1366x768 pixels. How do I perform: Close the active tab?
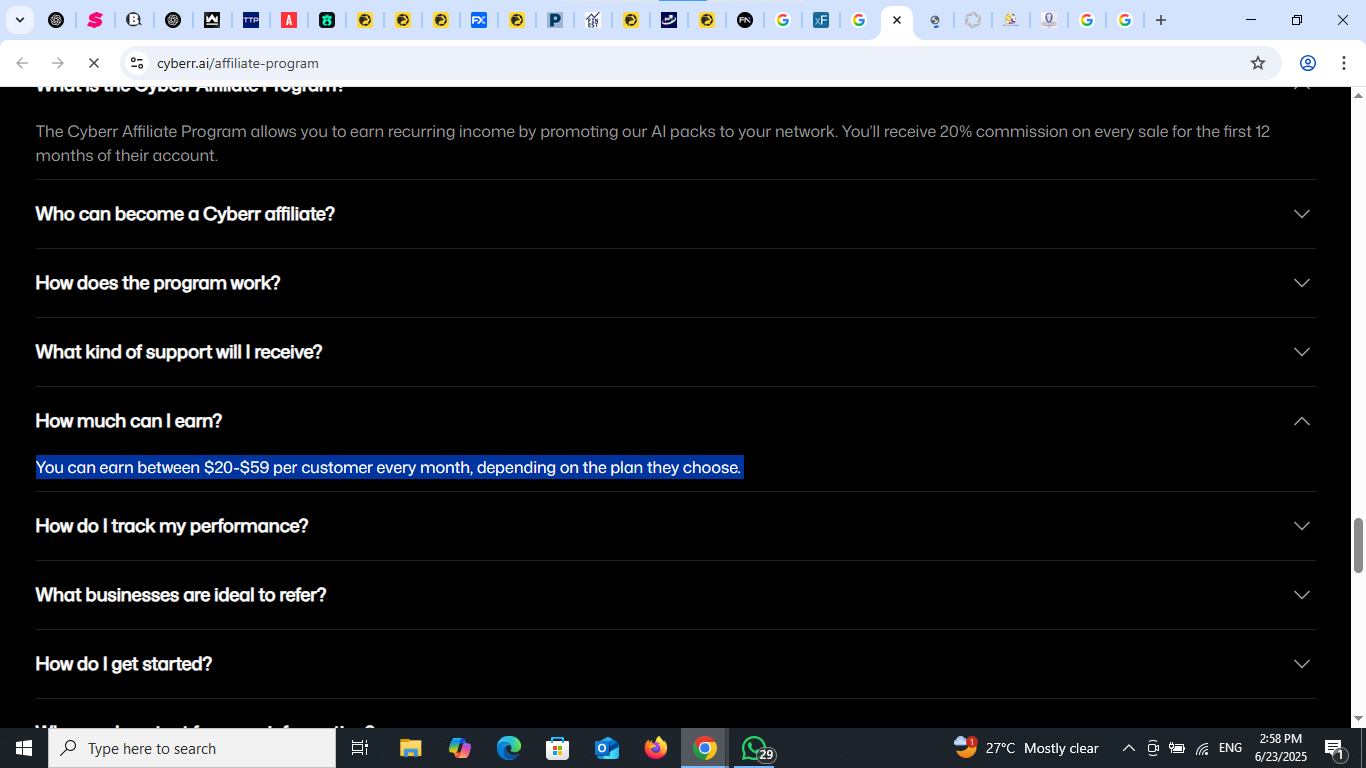pos(897,20)
